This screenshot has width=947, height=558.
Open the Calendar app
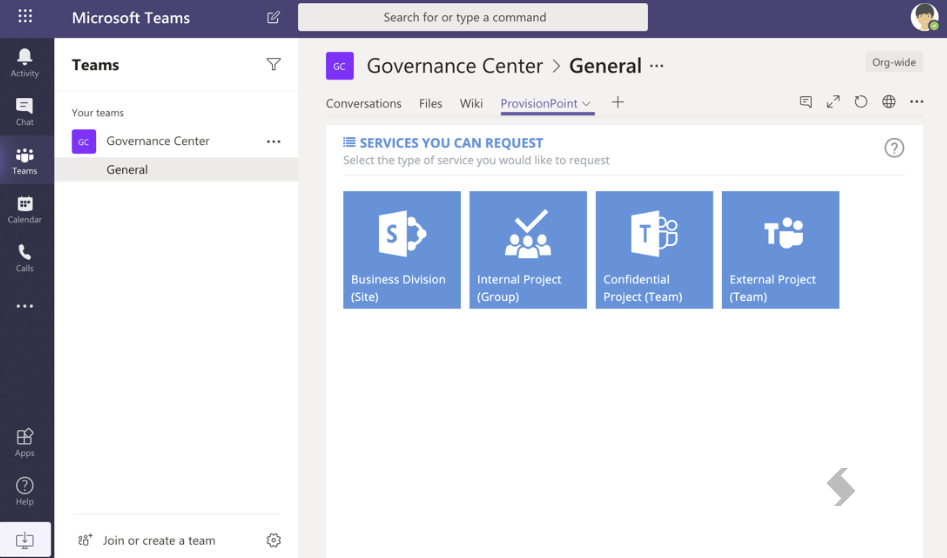[25, 210]
